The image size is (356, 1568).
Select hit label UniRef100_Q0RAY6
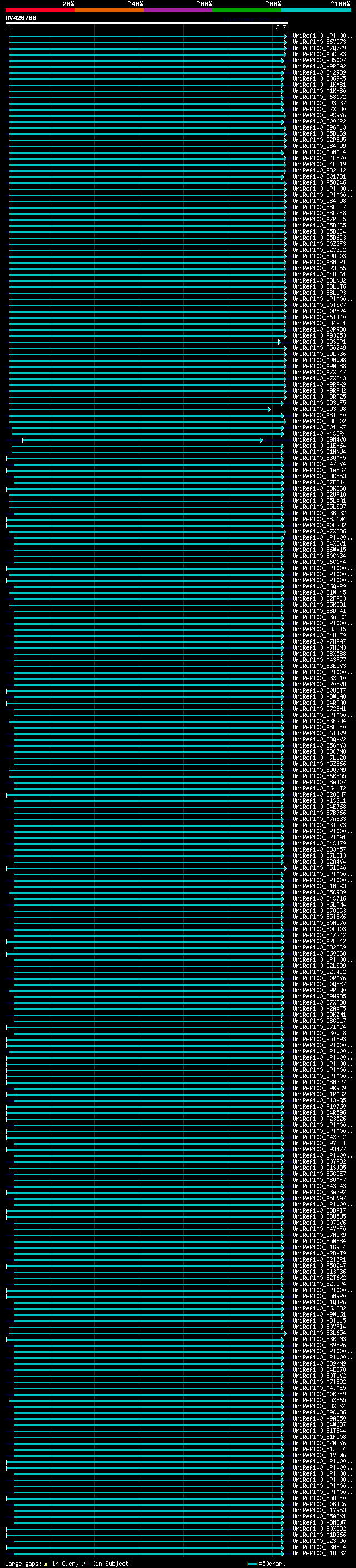tap(319, 979)
